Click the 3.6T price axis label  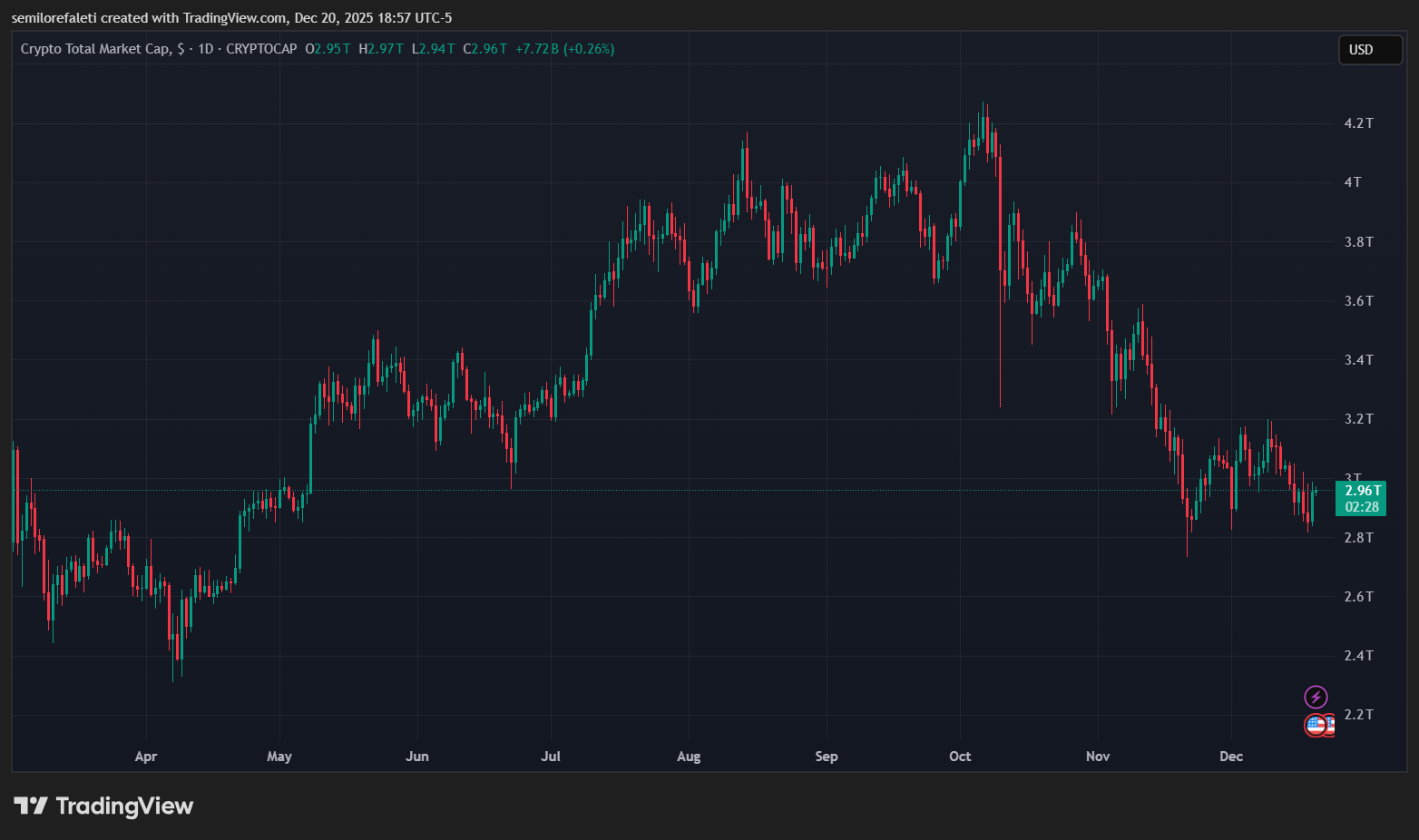(1359, 301)
